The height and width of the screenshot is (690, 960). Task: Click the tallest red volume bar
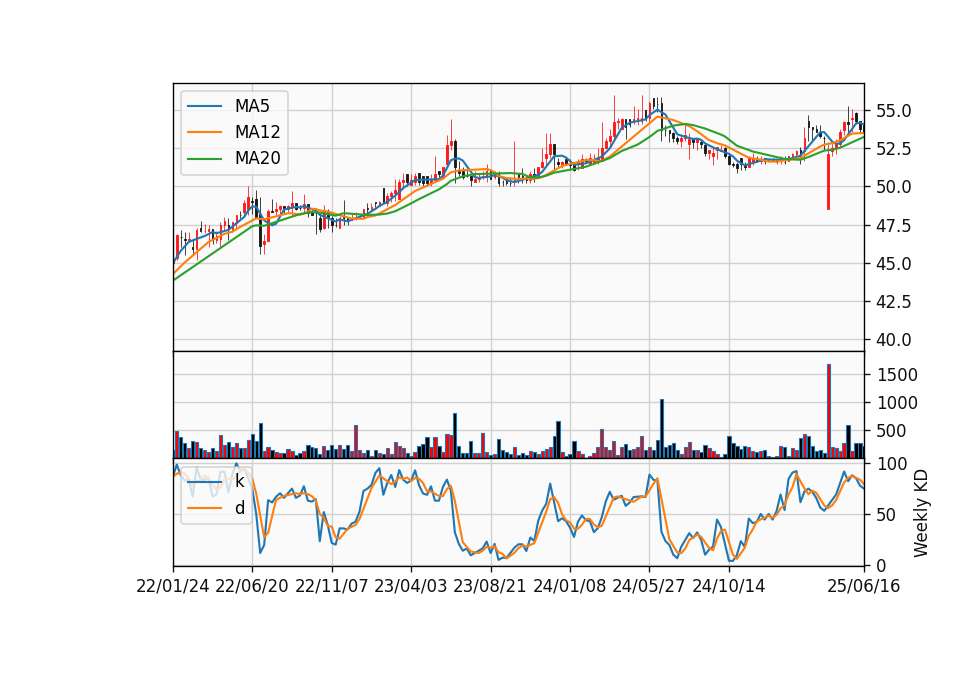pos(828,411)
